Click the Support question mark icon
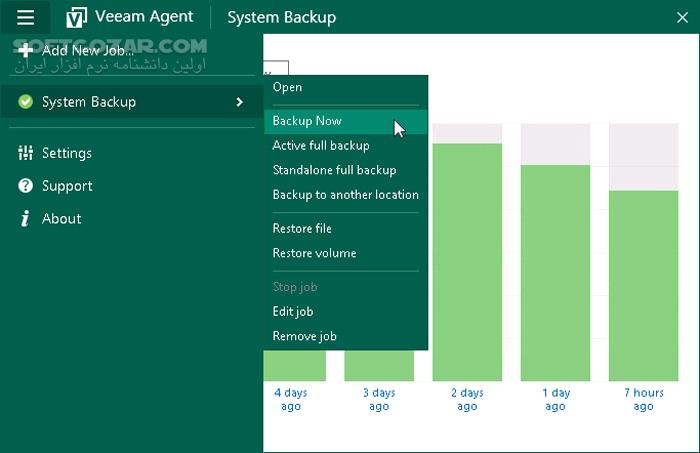 (25, 186)
